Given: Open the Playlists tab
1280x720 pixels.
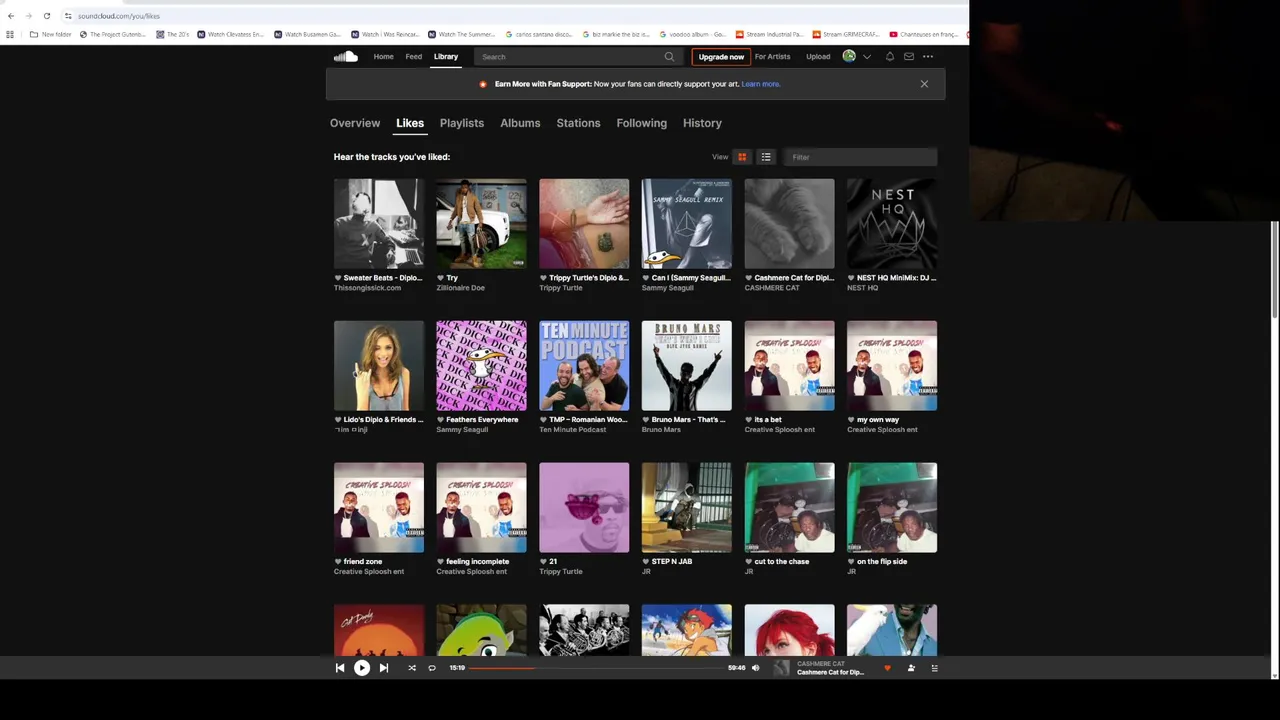Looking at the screenshot, I should tap(462, 123).
